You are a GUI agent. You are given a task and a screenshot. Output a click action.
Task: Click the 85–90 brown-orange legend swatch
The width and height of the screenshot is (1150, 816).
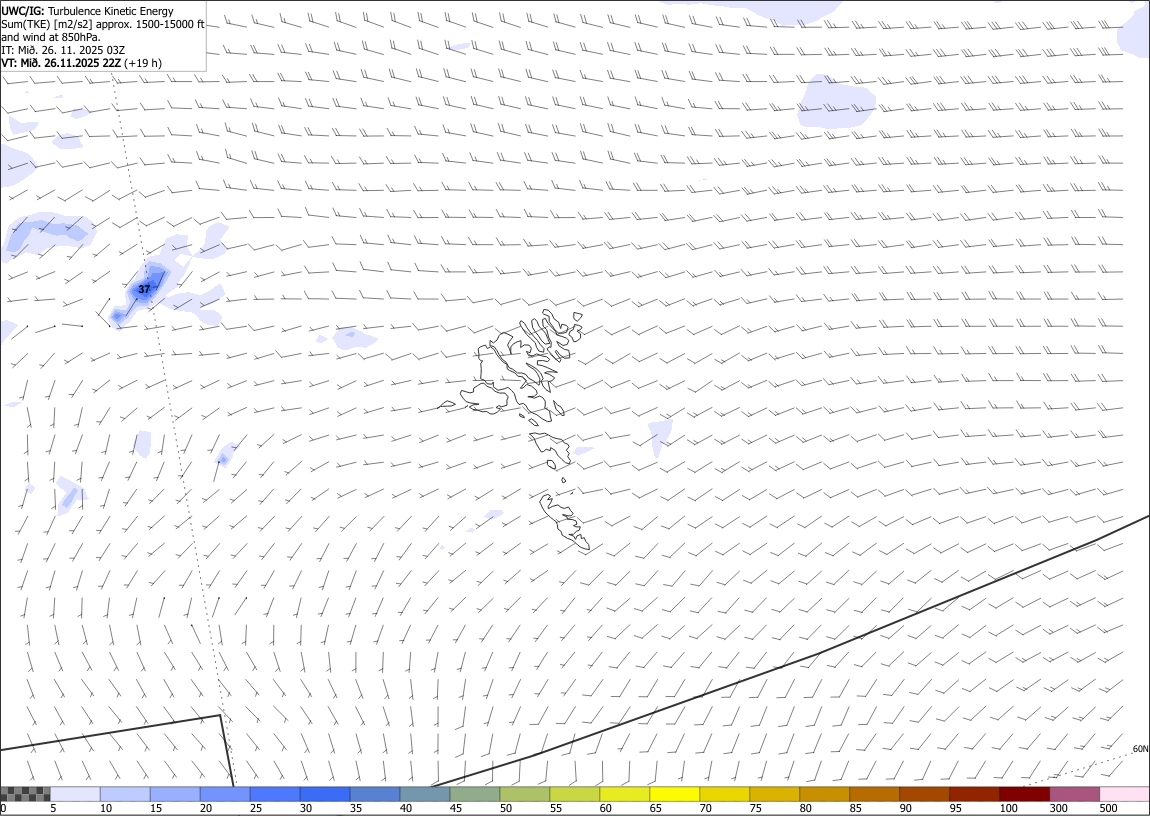874,794
